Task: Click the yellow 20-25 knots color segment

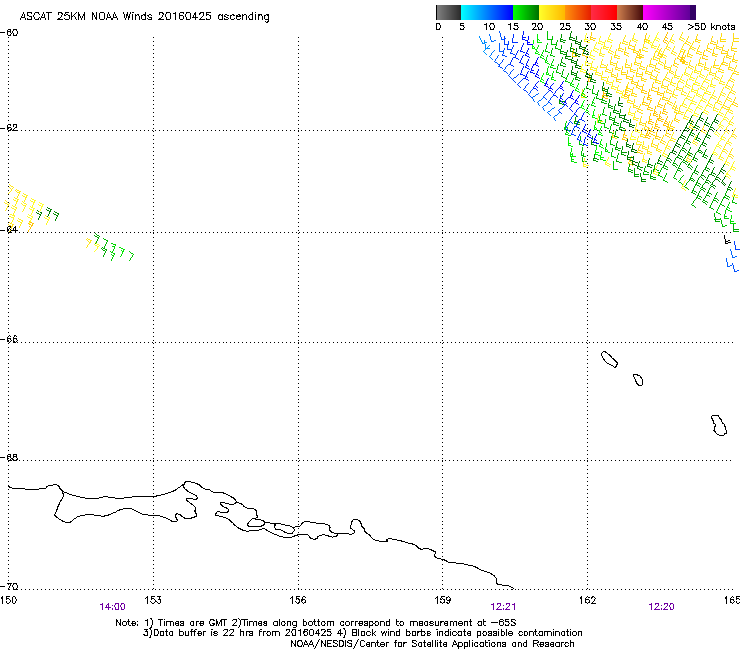Action: pos(552,12)
